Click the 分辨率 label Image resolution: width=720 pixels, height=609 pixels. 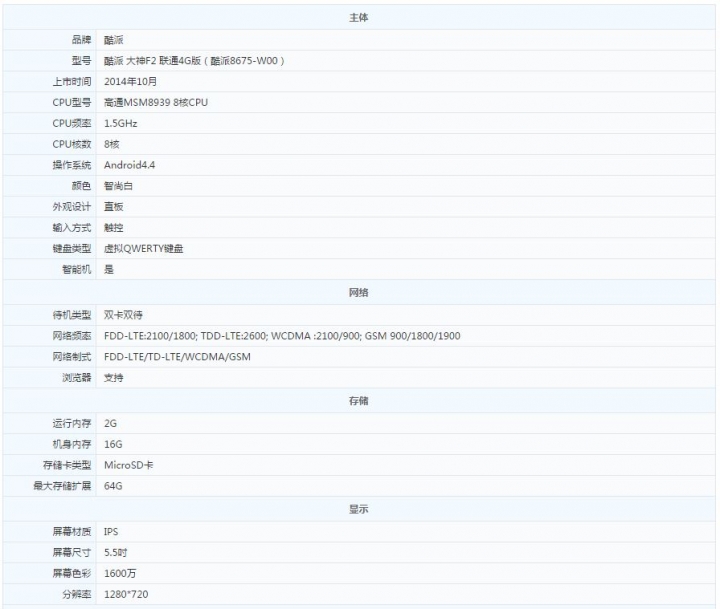77,594
